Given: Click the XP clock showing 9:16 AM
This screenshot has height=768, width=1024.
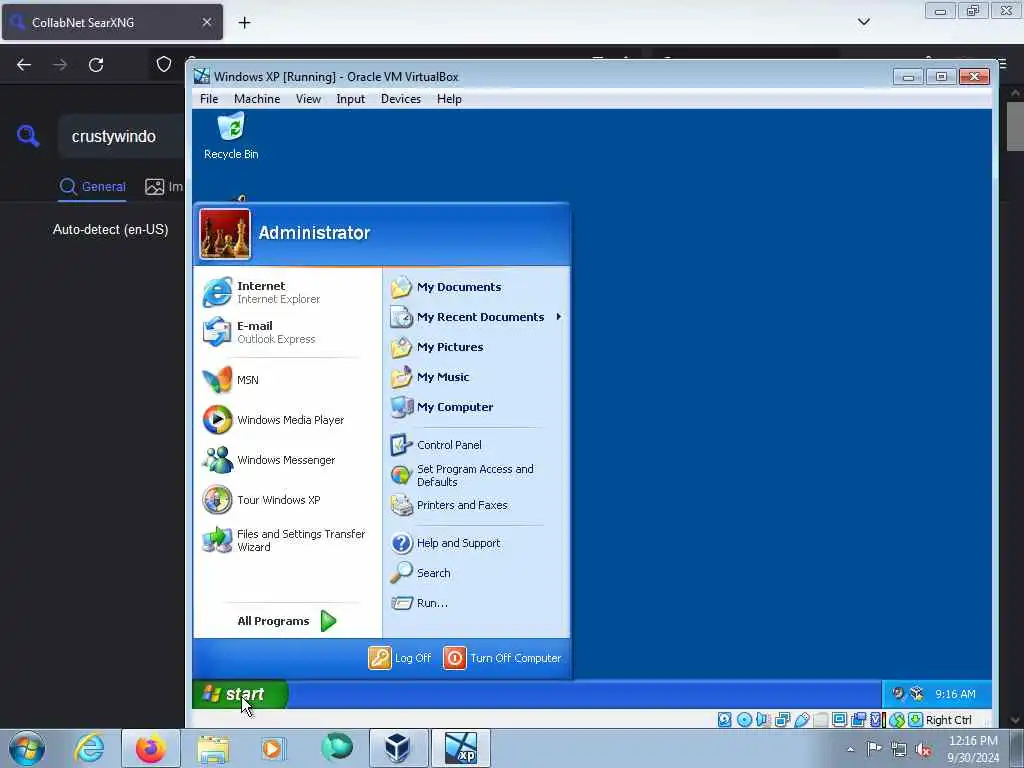Looking at the screenshot, I should coord(955,694).
